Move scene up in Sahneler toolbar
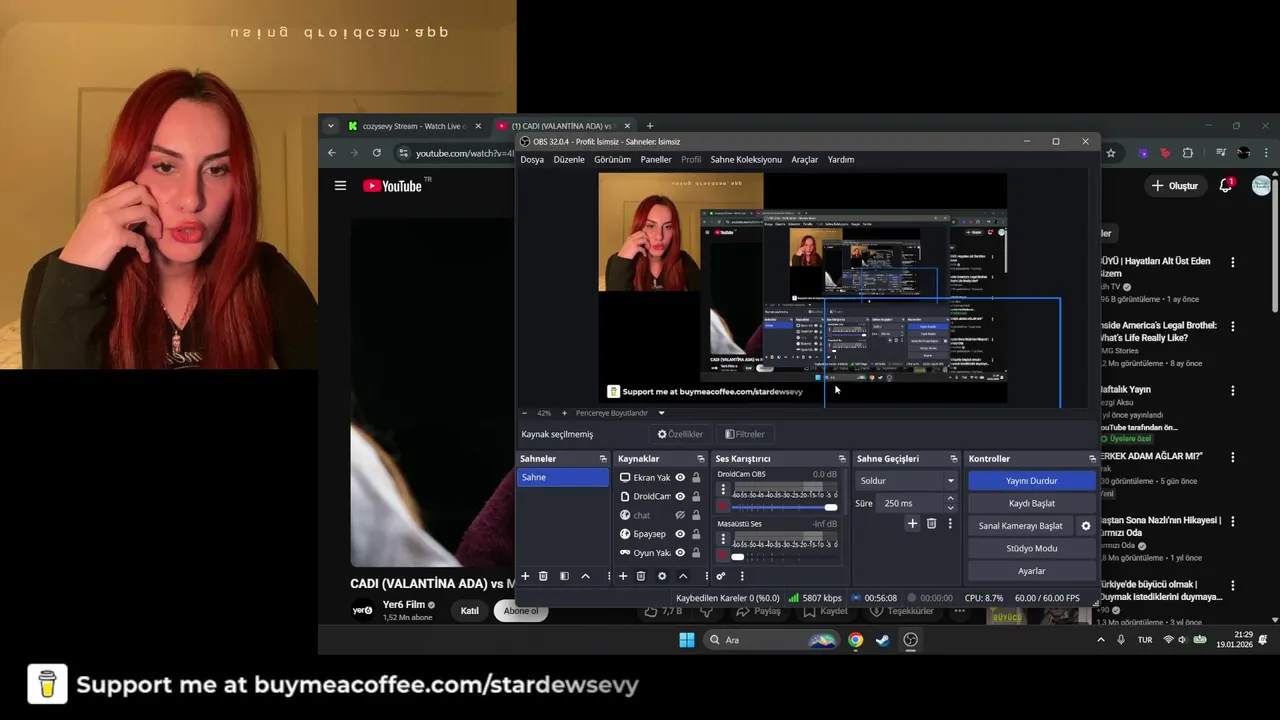The width and height of the screenshot is (1280, 720). [x=585, y=576]
